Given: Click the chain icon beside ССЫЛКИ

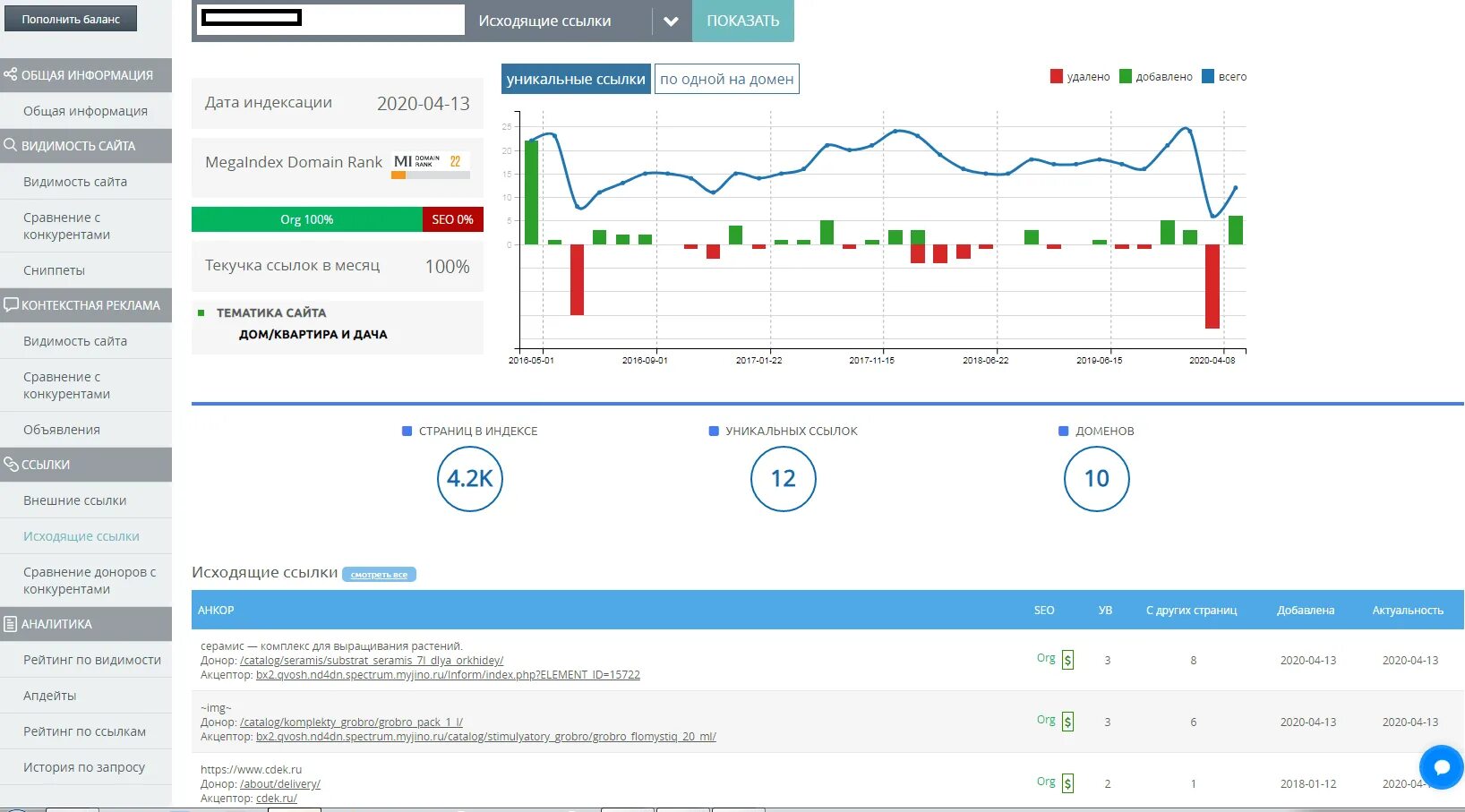Looking at the screenshot, I should 11,464.
